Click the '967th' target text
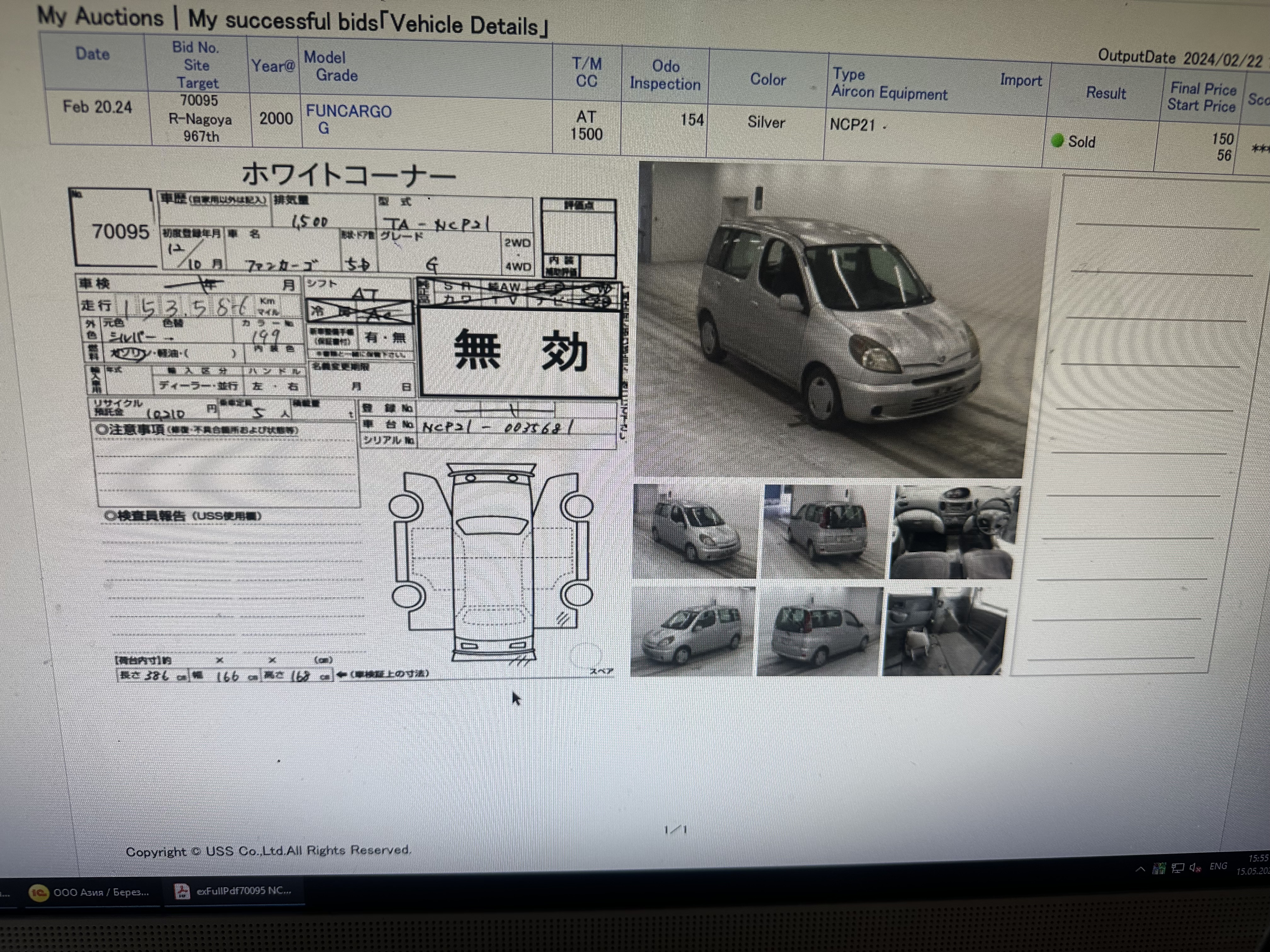 tap(201, 137)
